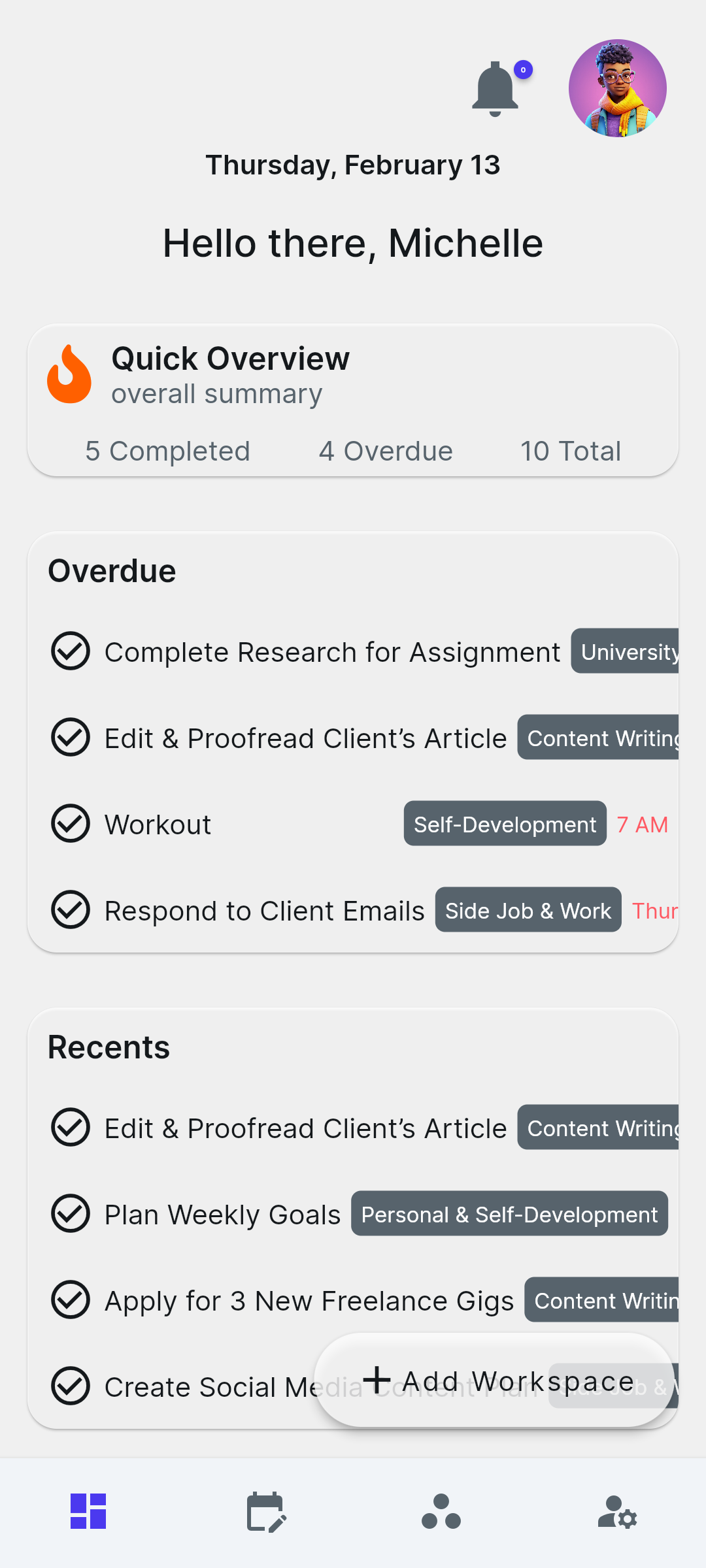Tap the 5 Completed summary count
Image resolution: width=706 pixels, height=1568 pixels.
167,451
